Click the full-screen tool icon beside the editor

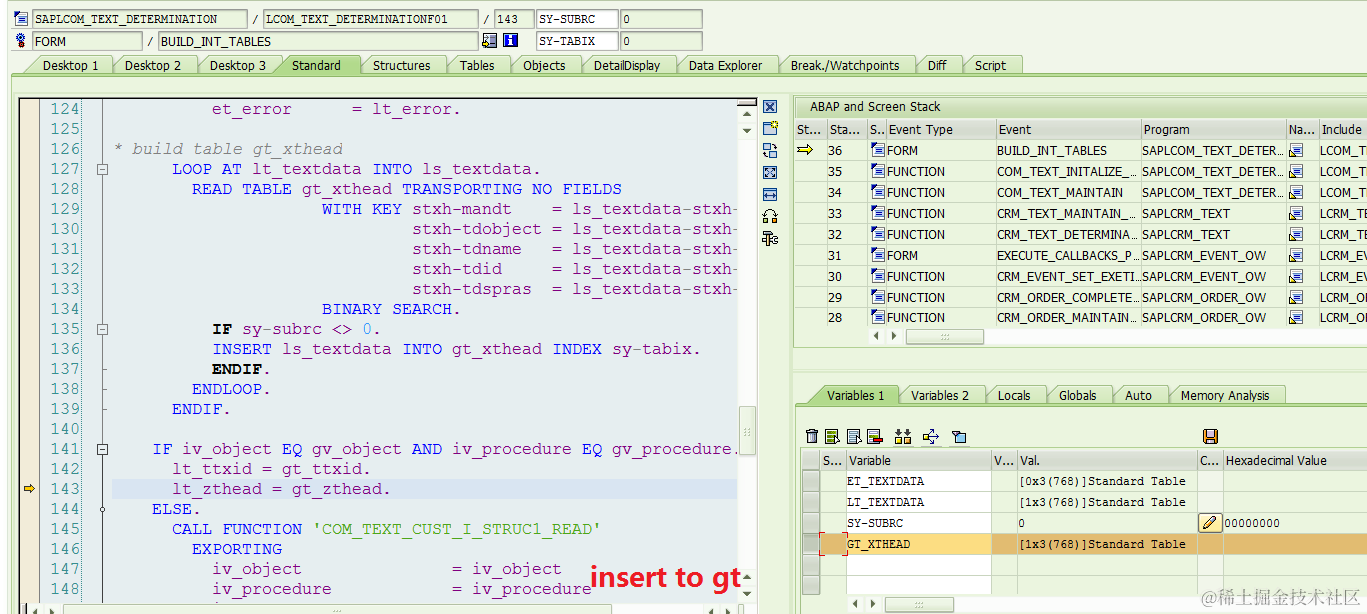coord(770,172)
